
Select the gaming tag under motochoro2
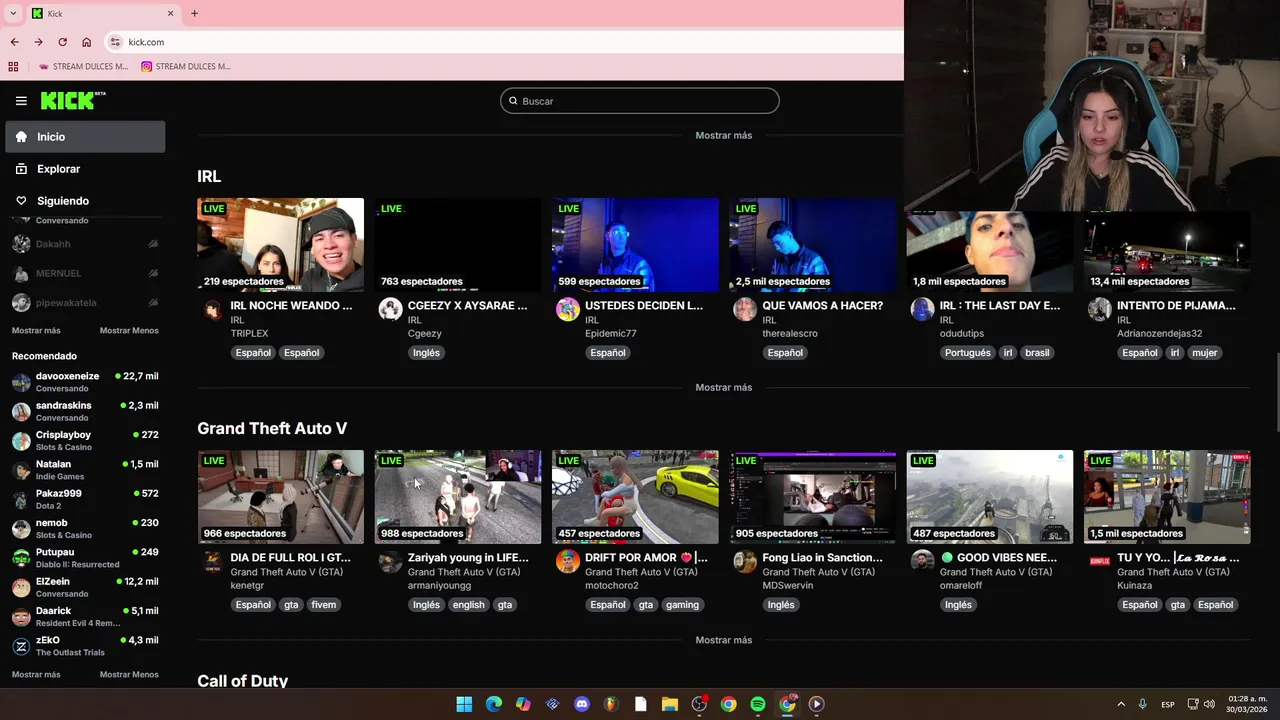[x=682, y=605]
